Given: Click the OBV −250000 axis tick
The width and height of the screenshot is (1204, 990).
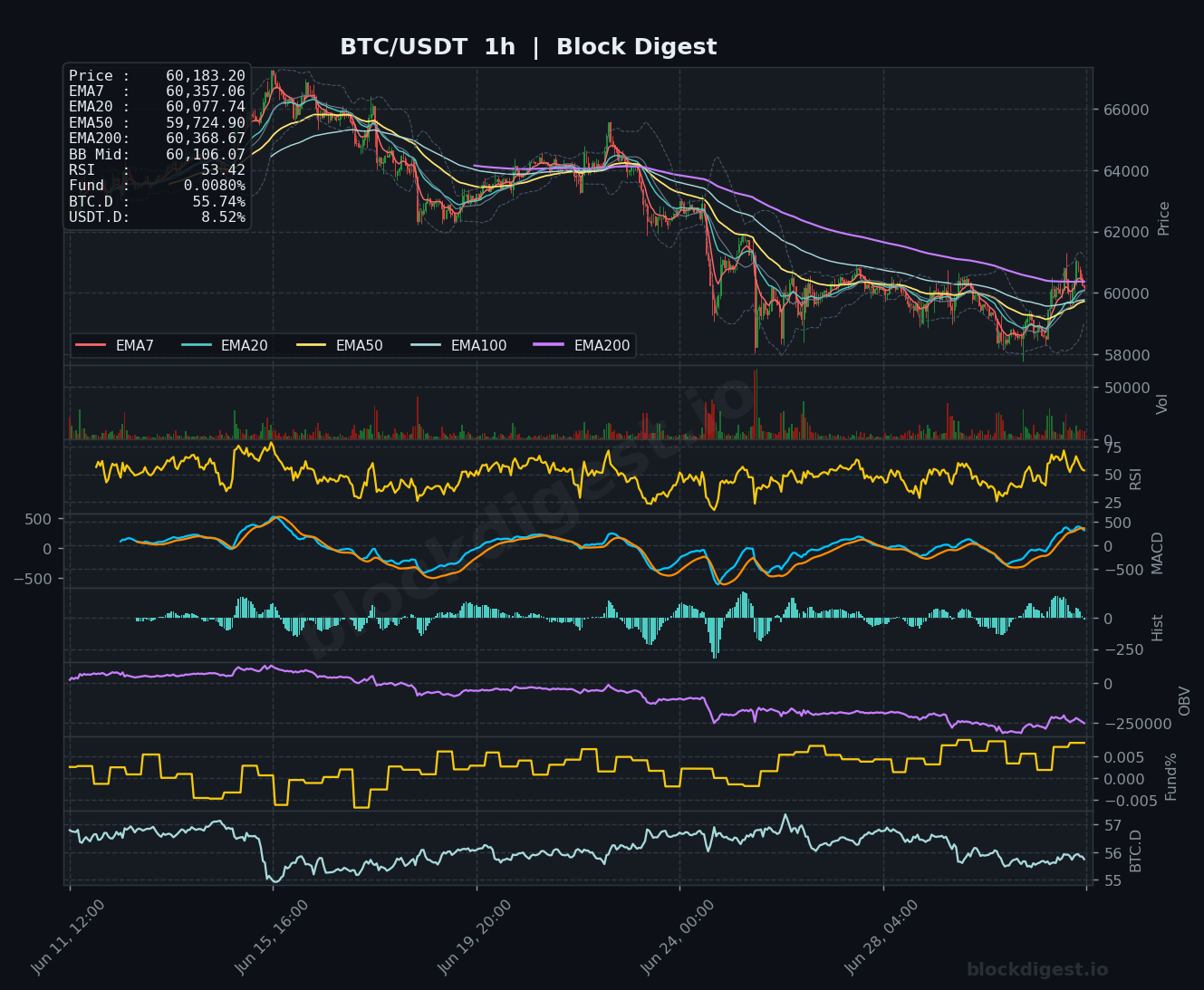Looking at the screenshot, I should (x=1136, y=725).
